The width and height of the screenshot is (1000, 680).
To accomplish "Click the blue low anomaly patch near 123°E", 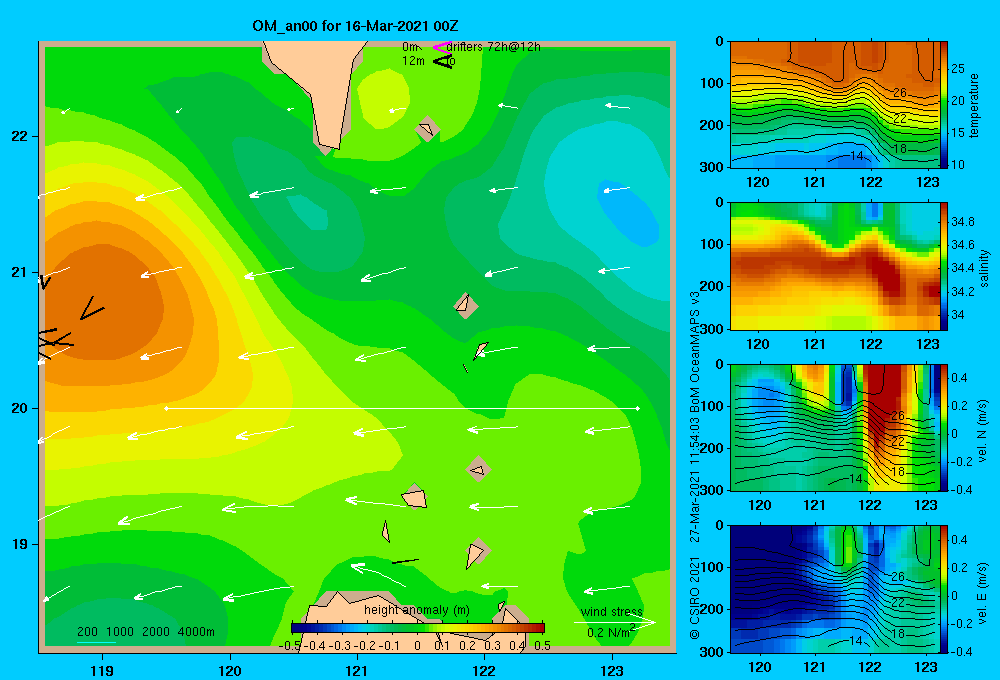I will [x=628, y=212].
